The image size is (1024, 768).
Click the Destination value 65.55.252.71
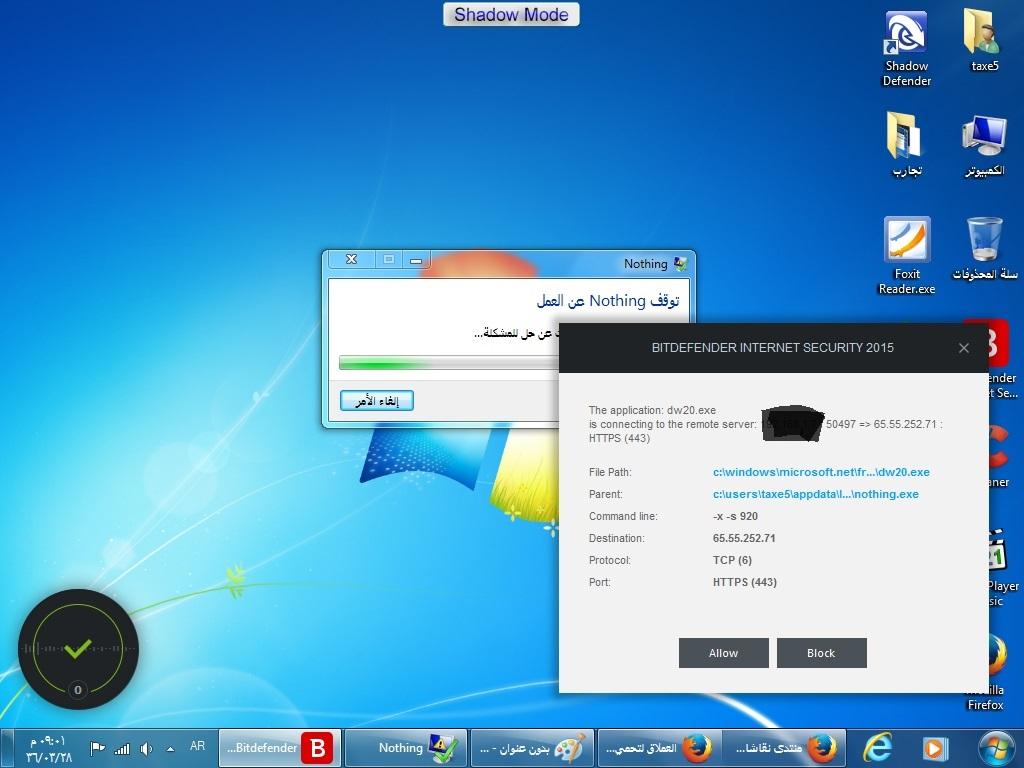[744, 538]
